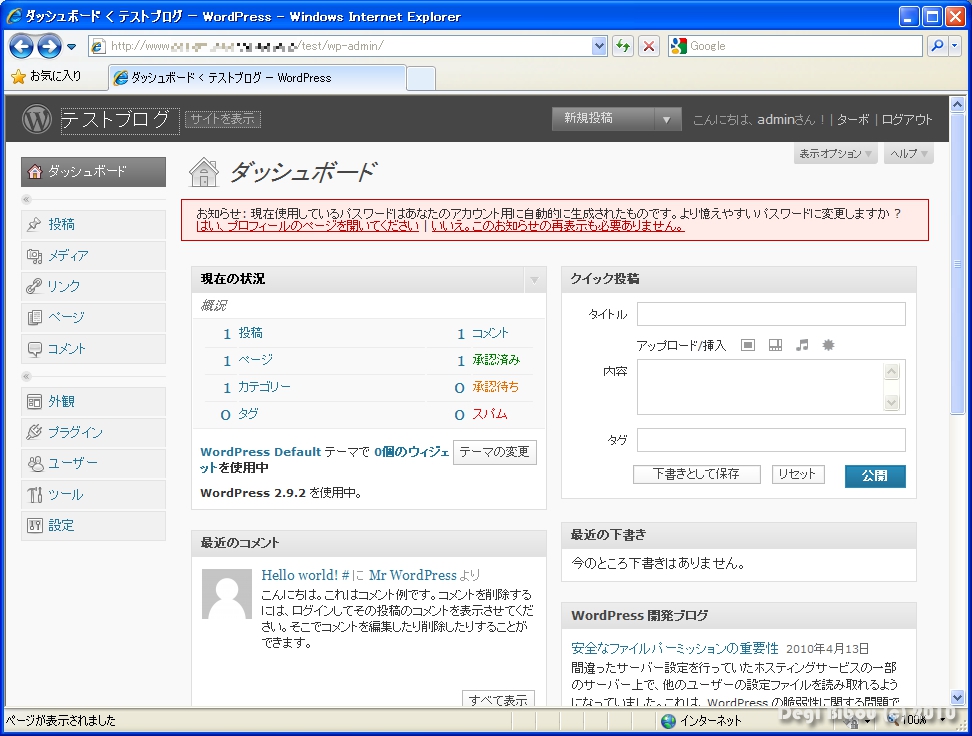Click the plug icon for プラグイン
This screenshot has height=736, width=972.
tap(34, 432)
